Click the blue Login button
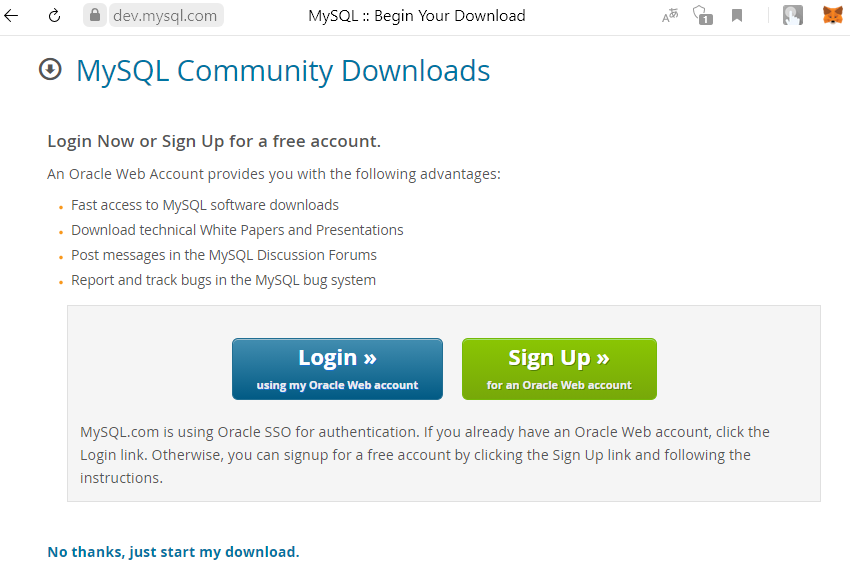Image resolution: width=850 pixels, height=582 pixels. 337,369
